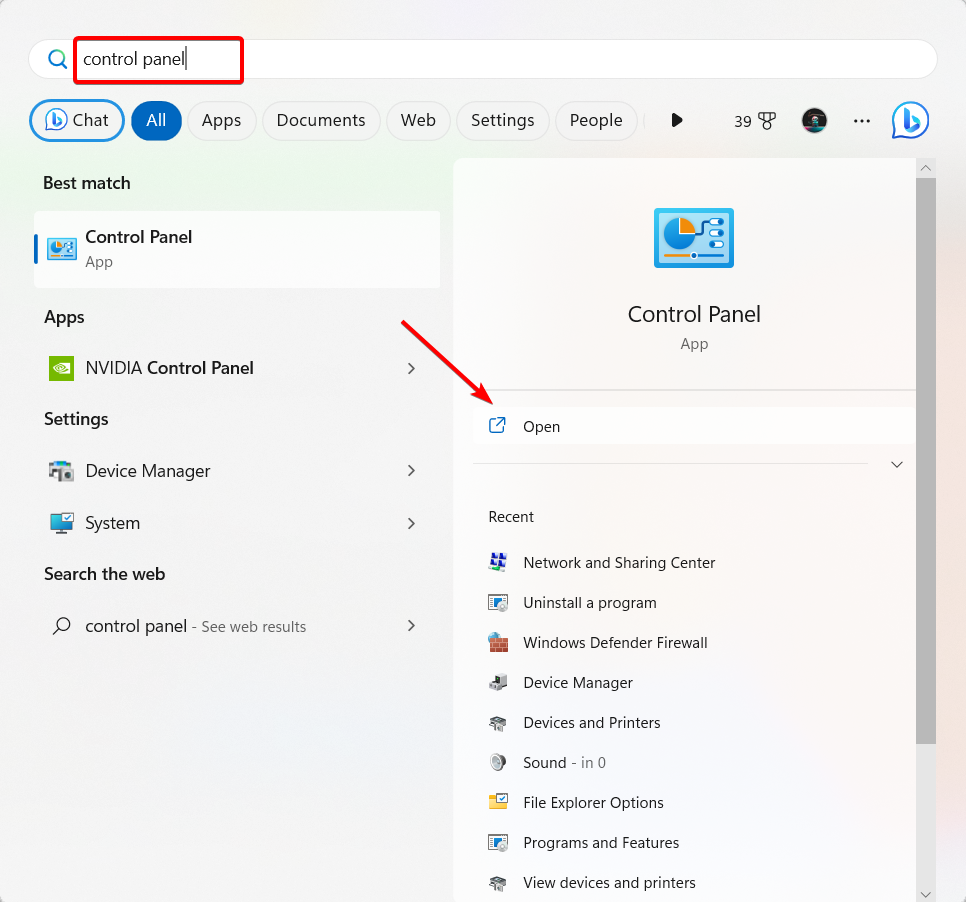The image size is (966, 902).
Task: Click the Devices and Printers icon
Action: (498, 723)
